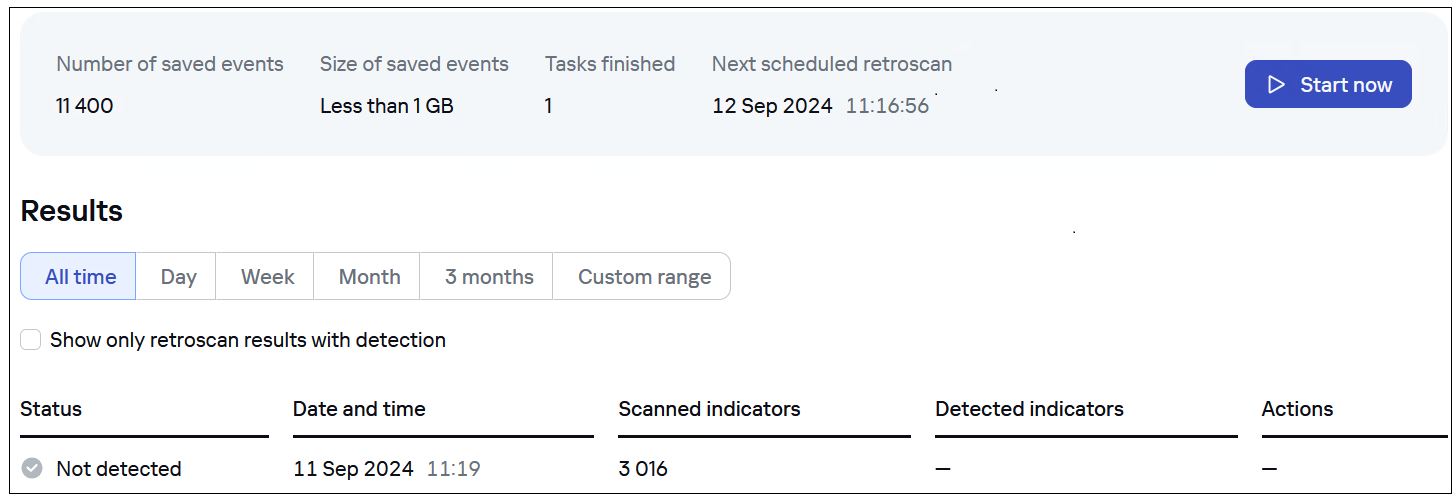This screenshot has height=496, width=1454.
Task: Choose the 3 months time range
Action: [489, 277]
